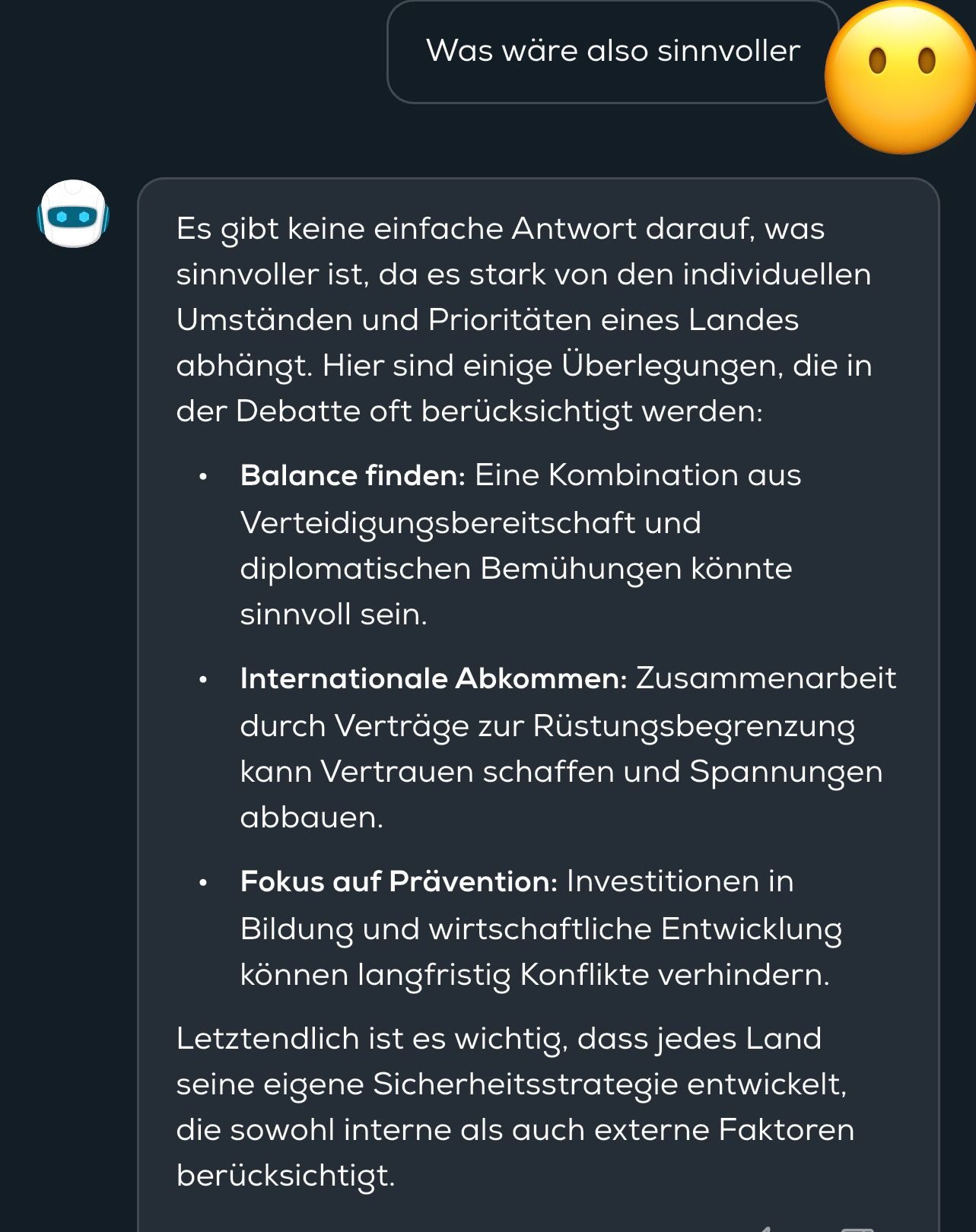Click the bullet dot before Fokus auf Prävention

[203, 883]
